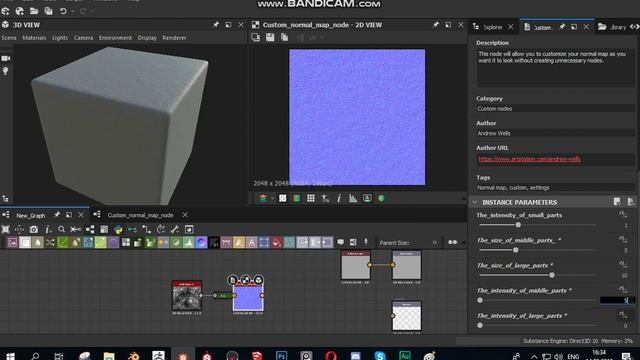Copy 2D view image to clipboard
Image resolution: width=640 pixels, height=360 pixels.
(284, 38)
